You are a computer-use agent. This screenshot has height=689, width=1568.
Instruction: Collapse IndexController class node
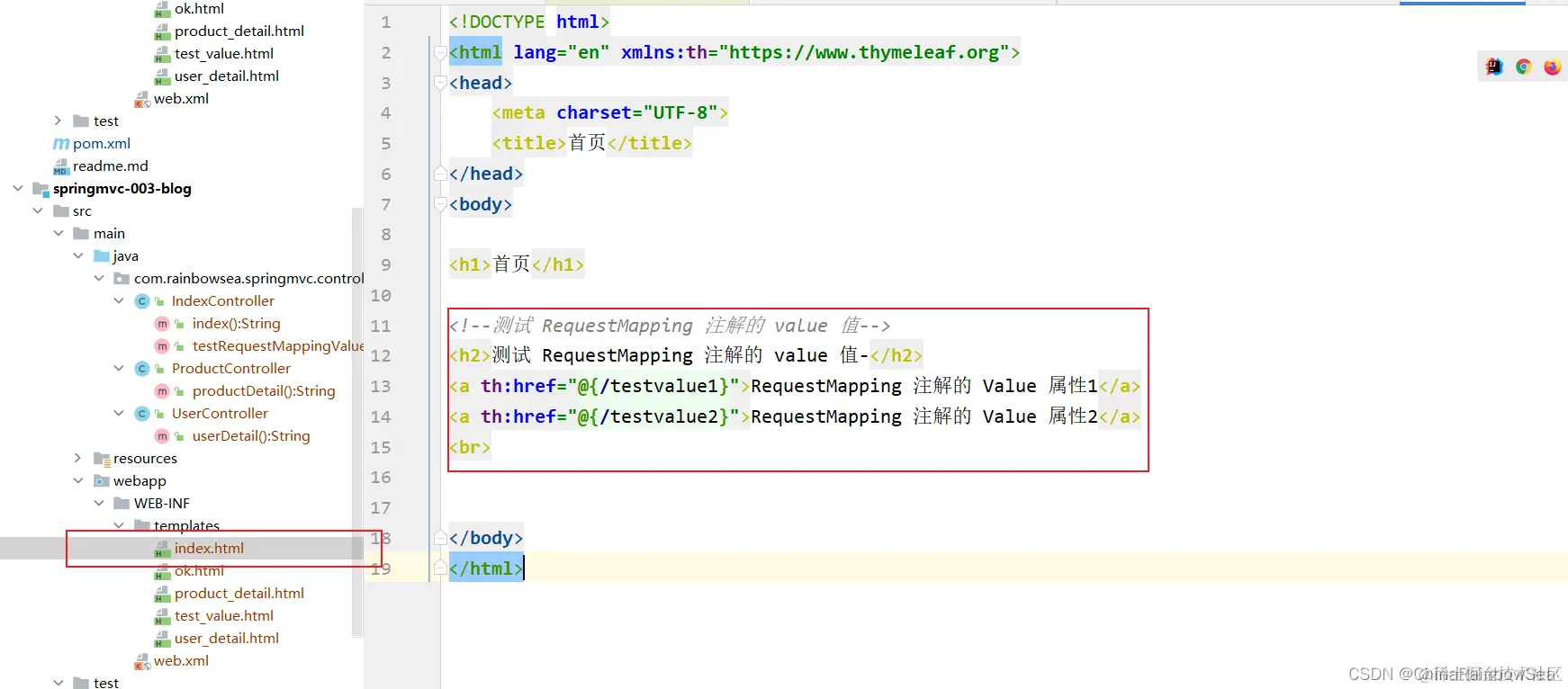(119, 300)
